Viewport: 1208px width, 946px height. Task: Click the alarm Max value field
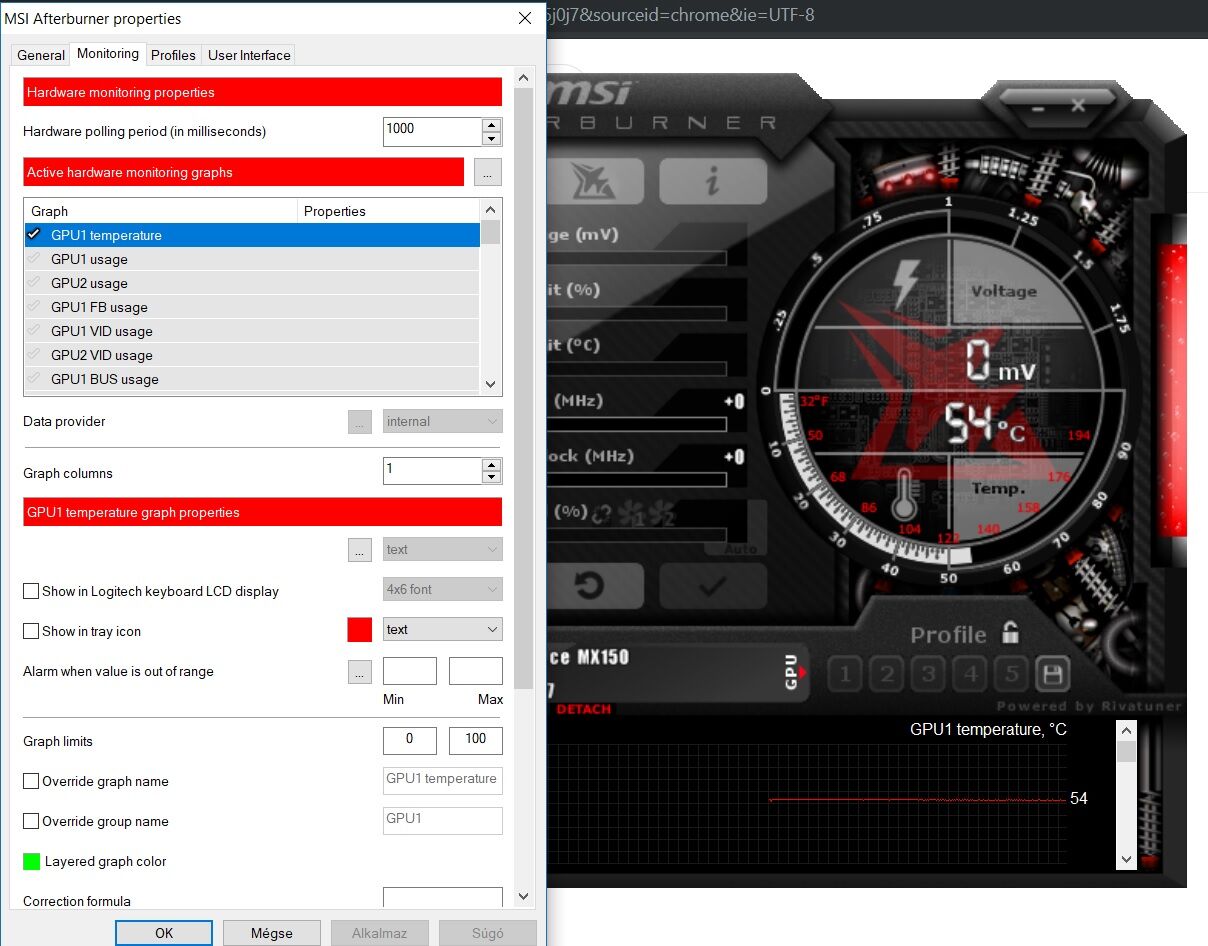click(x=476, y=671)
